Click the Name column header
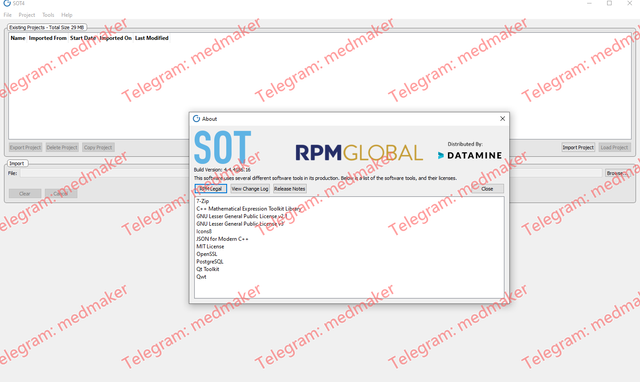 18,38
